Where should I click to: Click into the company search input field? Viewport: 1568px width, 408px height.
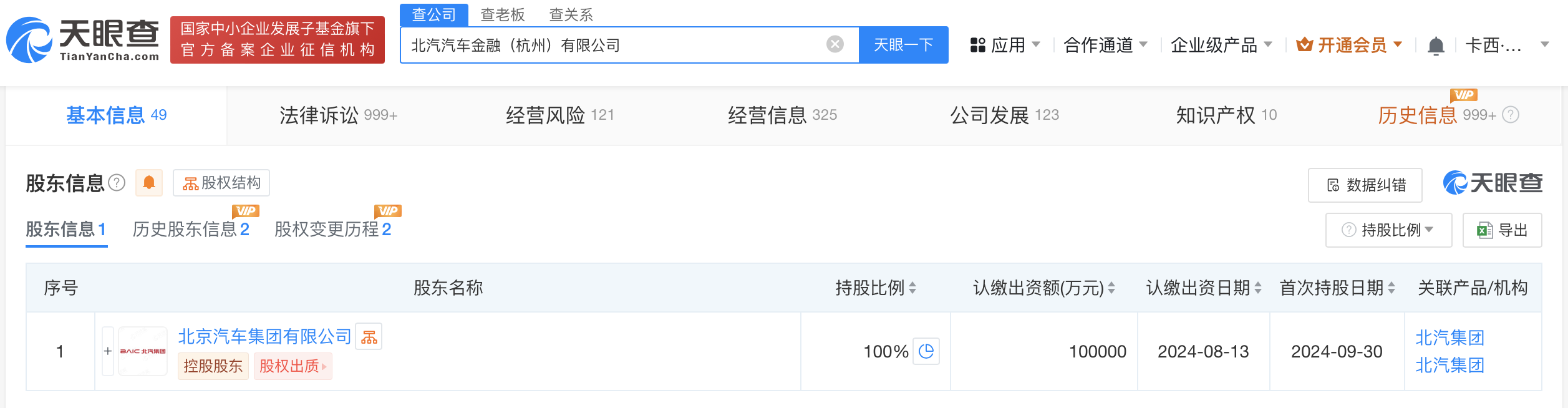614,45
